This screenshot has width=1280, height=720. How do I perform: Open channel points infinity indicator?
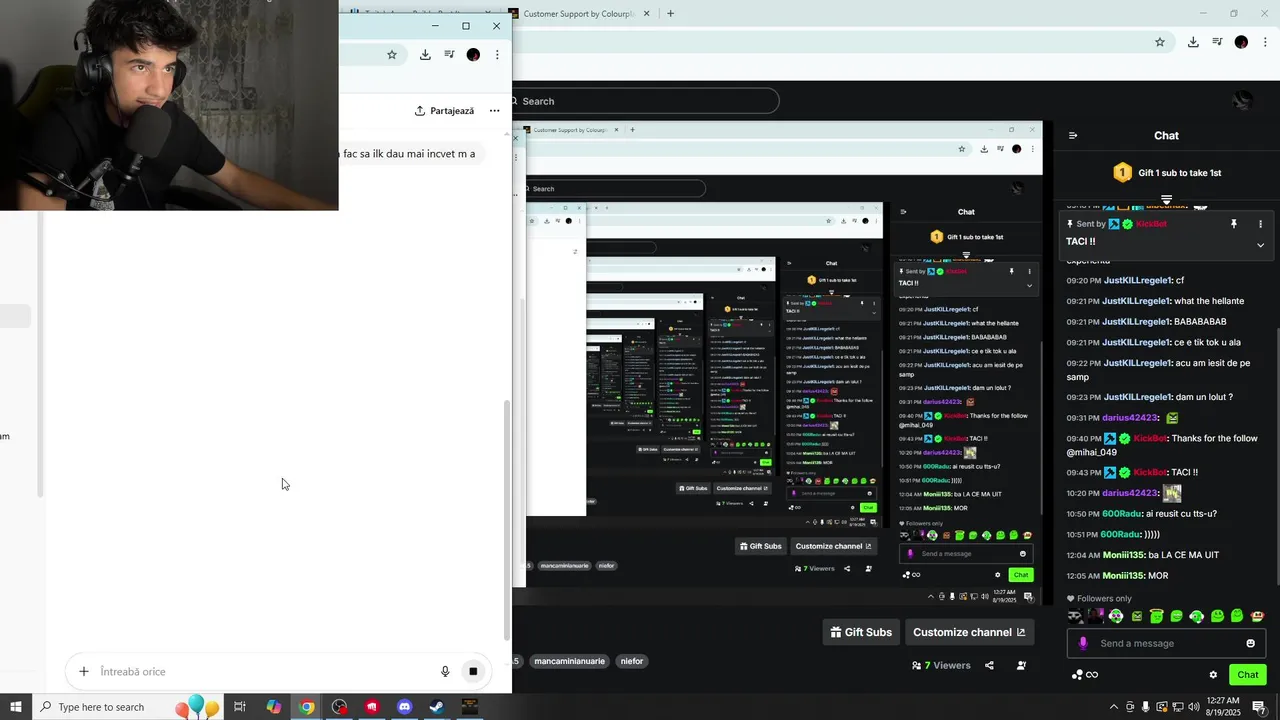(x=1085, y=675)
